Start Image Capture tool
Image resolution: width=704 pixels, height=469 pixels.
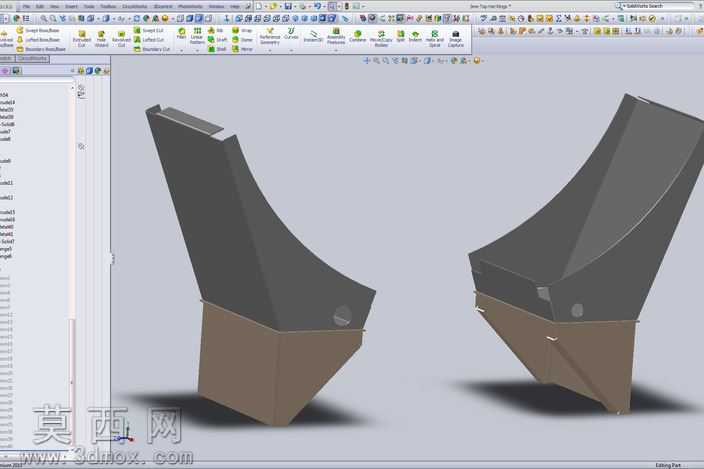pyautogui.click(x=455, y=39)
